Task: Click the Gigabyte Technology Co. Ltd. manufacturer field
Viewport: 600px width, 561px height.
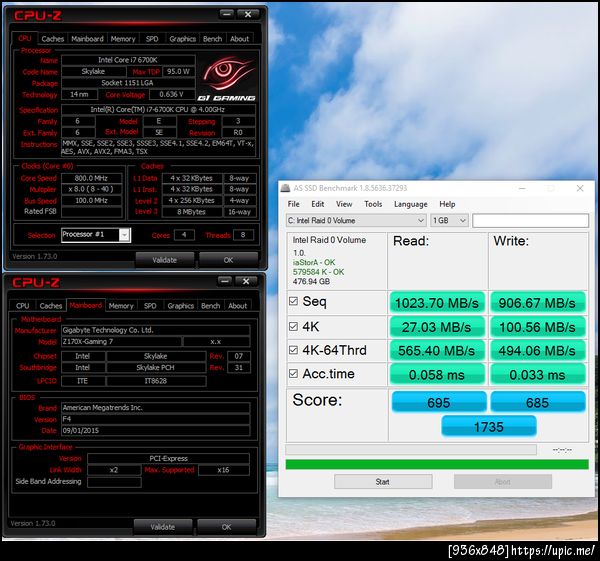Action: [155, 330]
